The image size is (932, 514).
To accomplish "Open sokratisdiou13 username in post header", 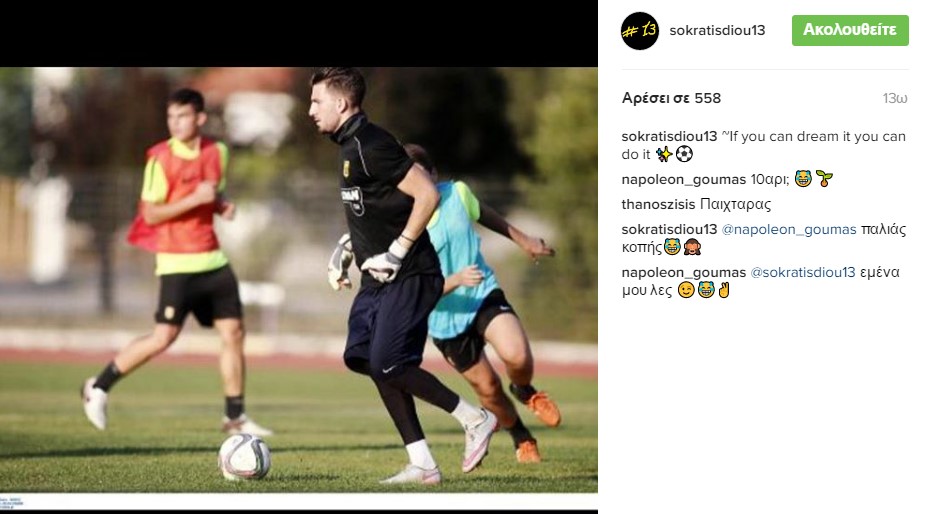I will [717, 30].
